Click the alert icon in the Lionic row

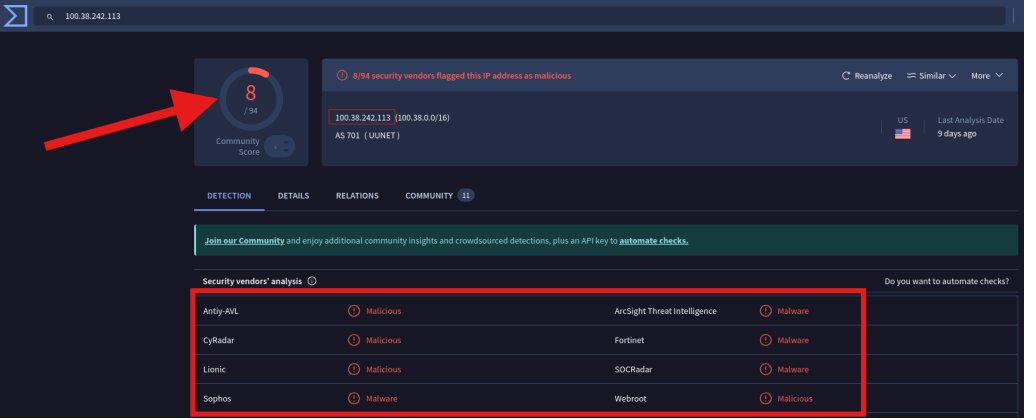point(354,370)
